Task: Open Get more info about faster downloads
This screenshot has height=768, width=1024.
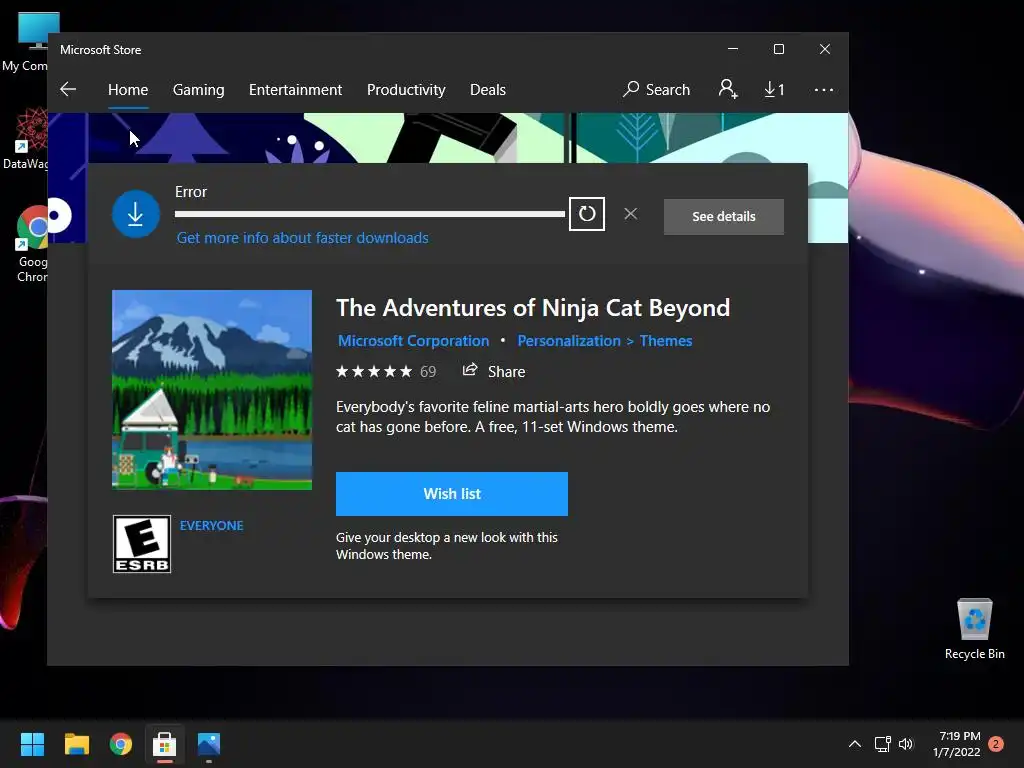Action: tap(302, 238)
